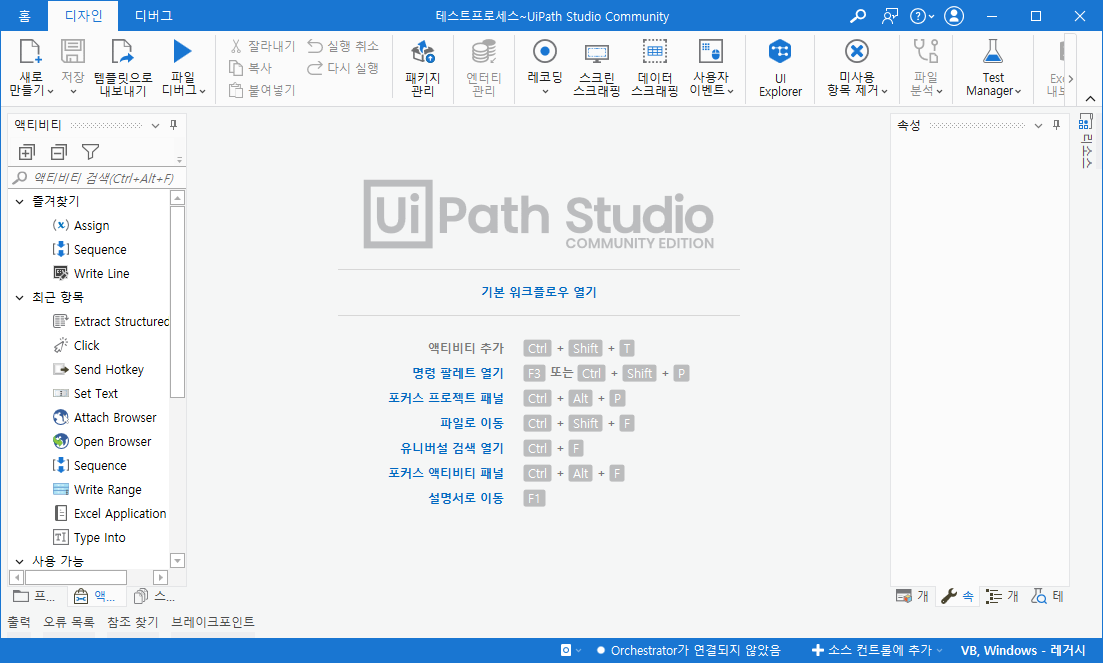Collapse the Favorites (즐겨찾기) group
Image resolution: width=1103 pixels, height=663 pixels.
pyautogui.click(x=20, y=202)
